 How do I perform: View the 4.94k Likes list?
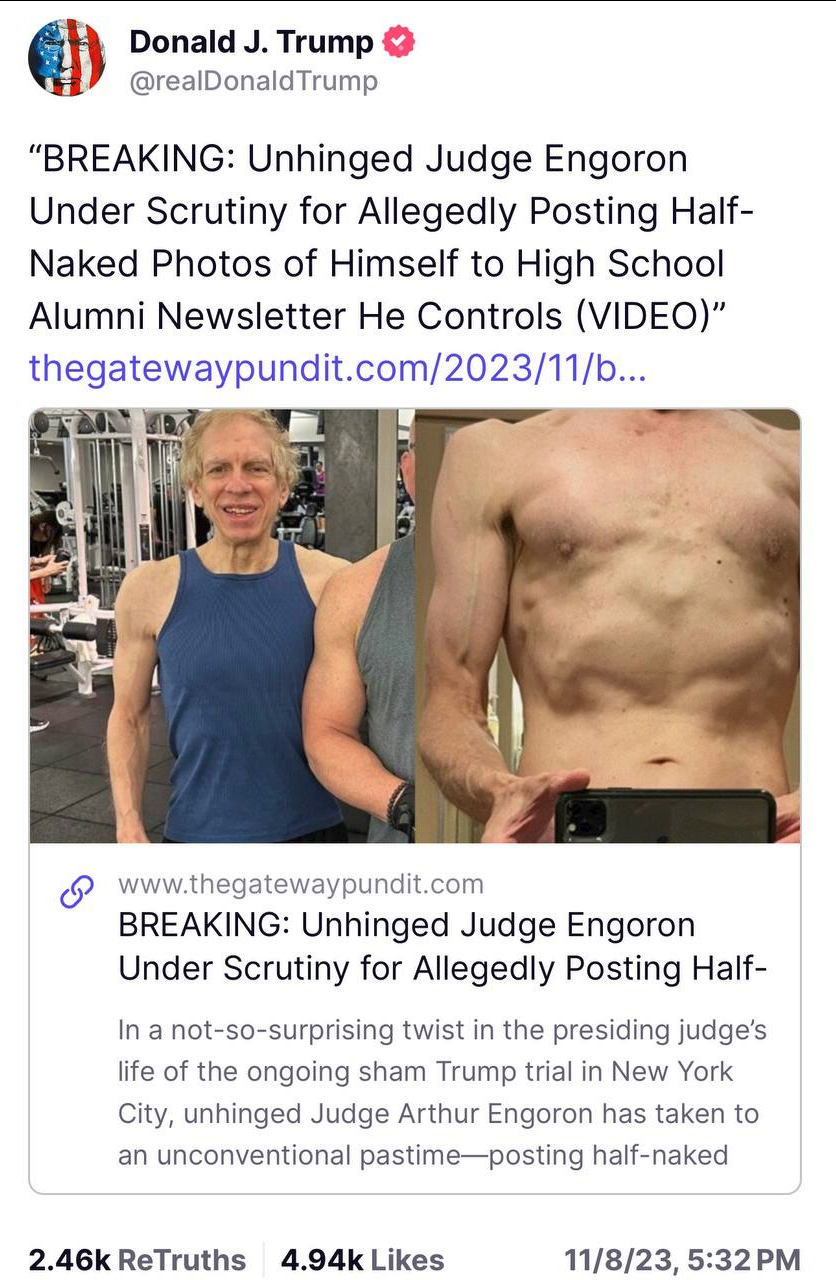pyautogui.click(x=362, y=1232)
